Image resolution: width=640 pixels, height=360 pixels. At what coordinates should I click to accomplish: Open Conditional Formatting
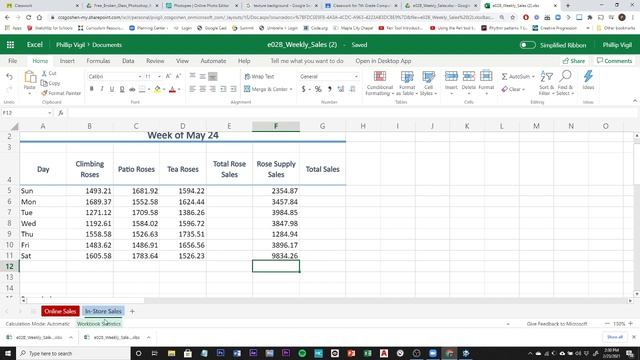click(380, 83)
